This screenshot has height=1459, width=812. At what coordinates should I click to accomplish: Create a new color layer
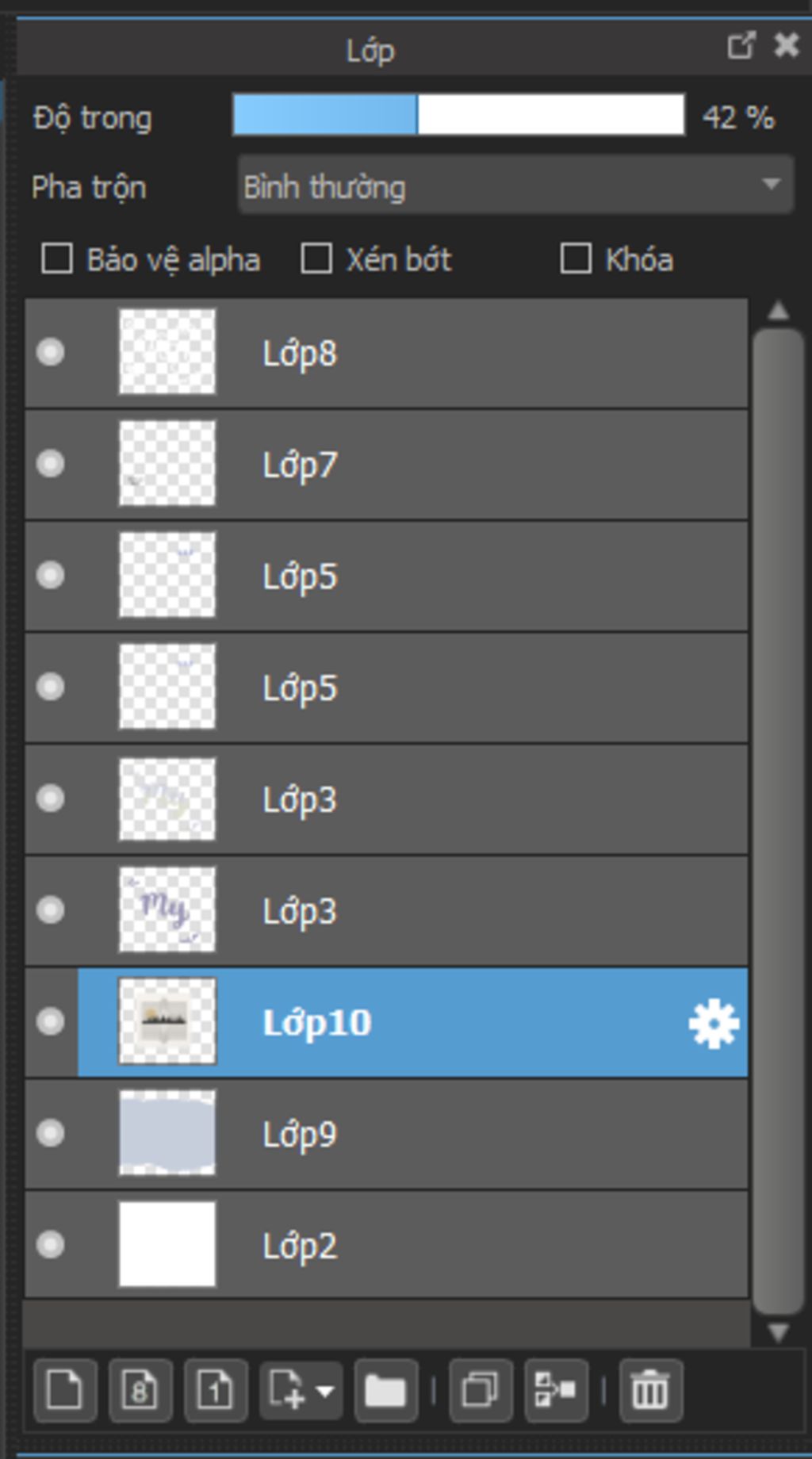[65, 1390]
